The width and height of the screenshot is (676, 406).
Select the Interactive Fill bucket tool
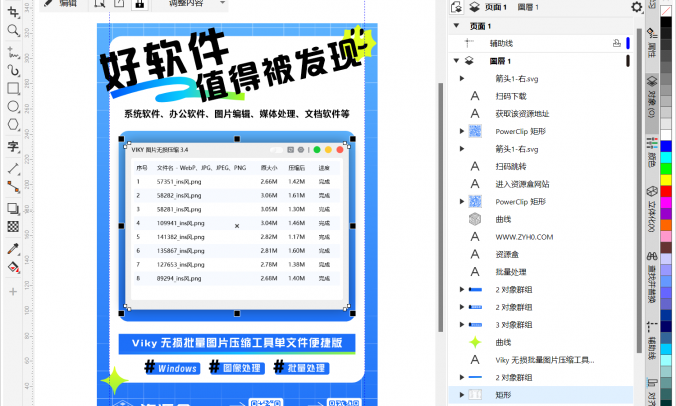(x=13, y=267)
